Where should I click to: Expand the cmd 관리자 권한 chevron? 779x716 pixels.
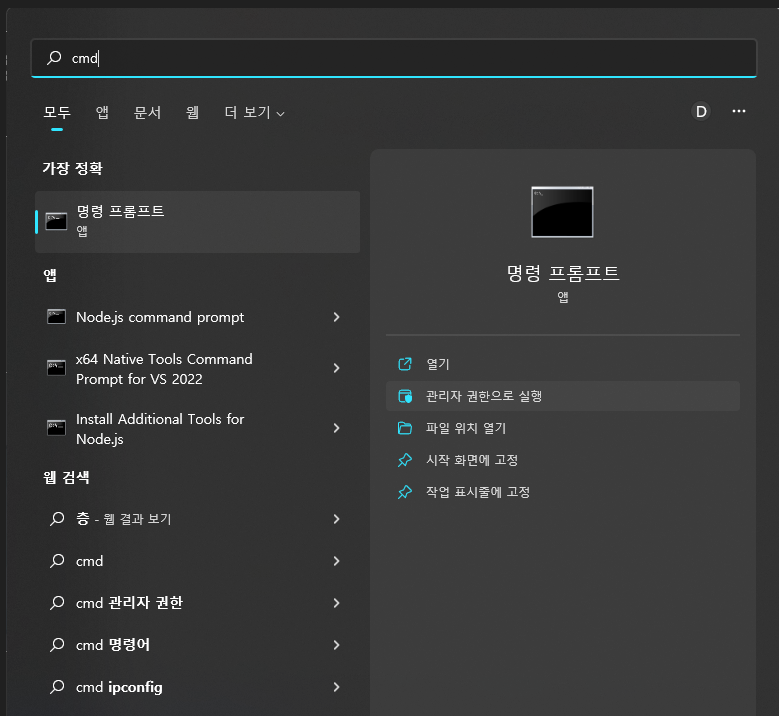pos(336,603)
